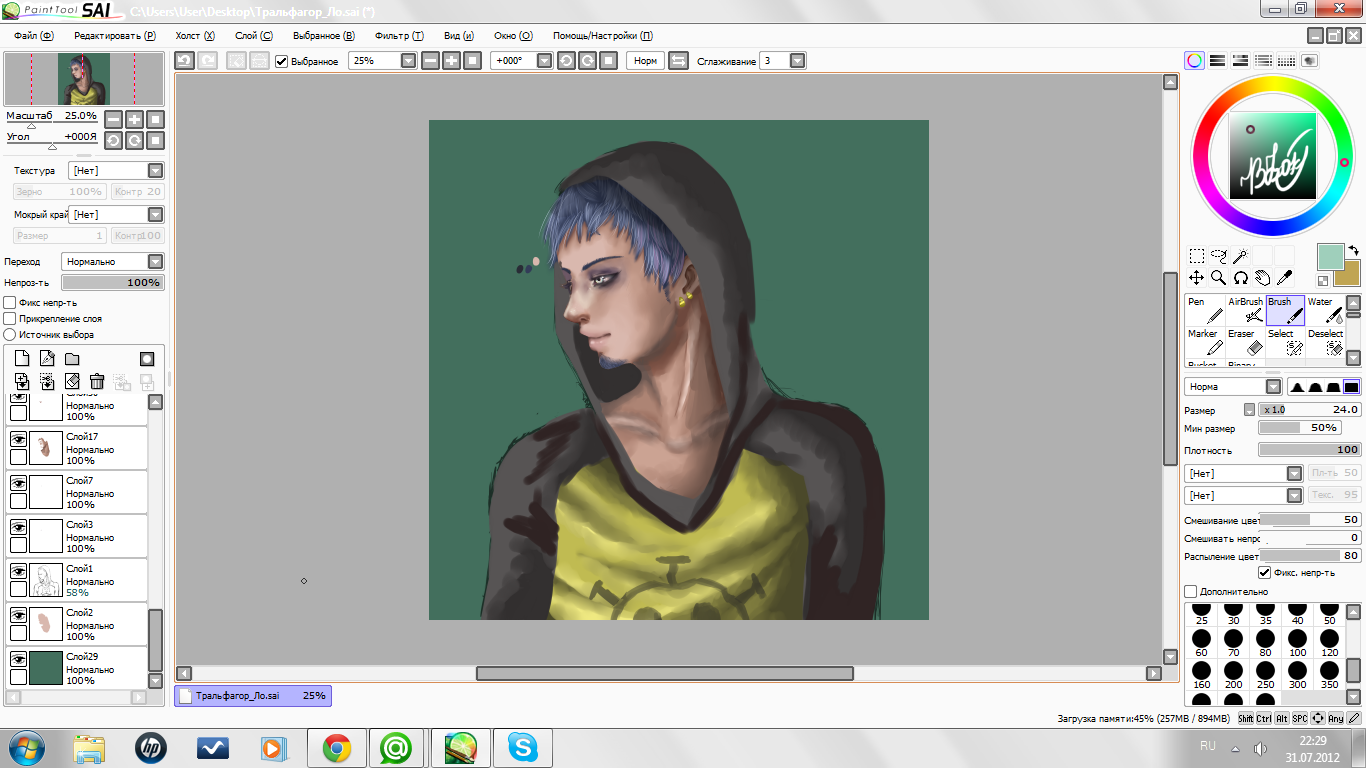1366x768 pixels.
Task: Open the Слой menu
Action: coord(253,35)
